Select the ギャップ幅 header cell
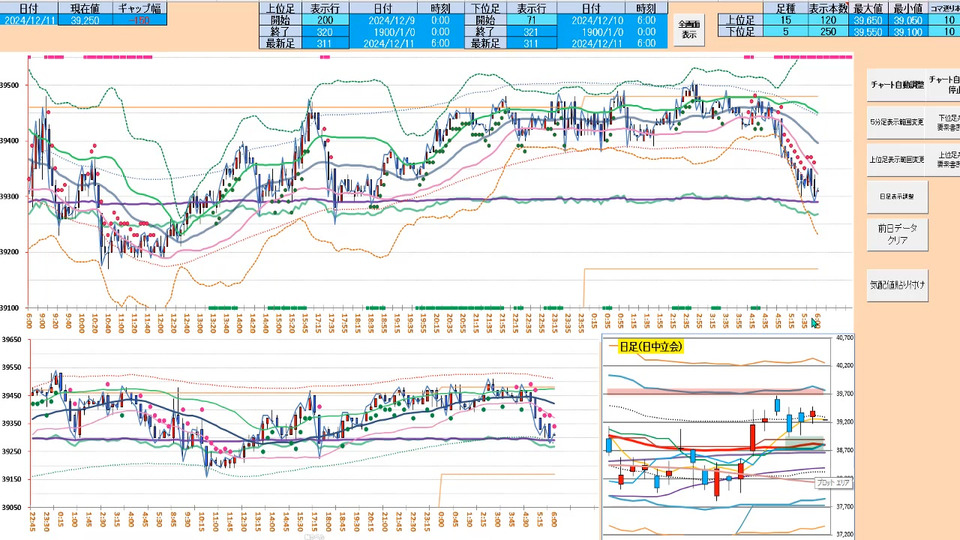The width and height of the screenshot is (960, 540). 140,9
